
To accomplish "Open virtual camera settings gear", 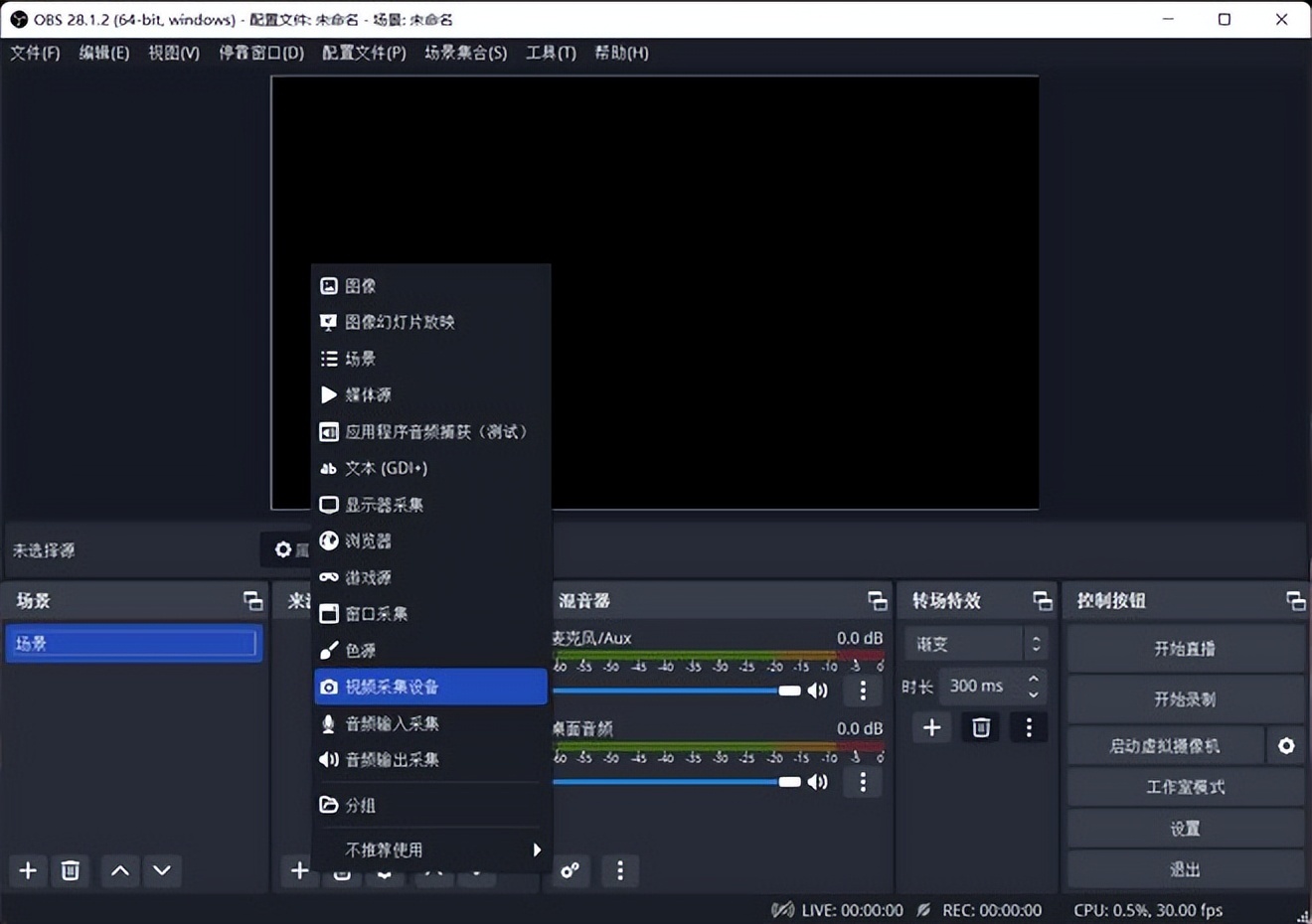I will click(x=1286, y=746).
